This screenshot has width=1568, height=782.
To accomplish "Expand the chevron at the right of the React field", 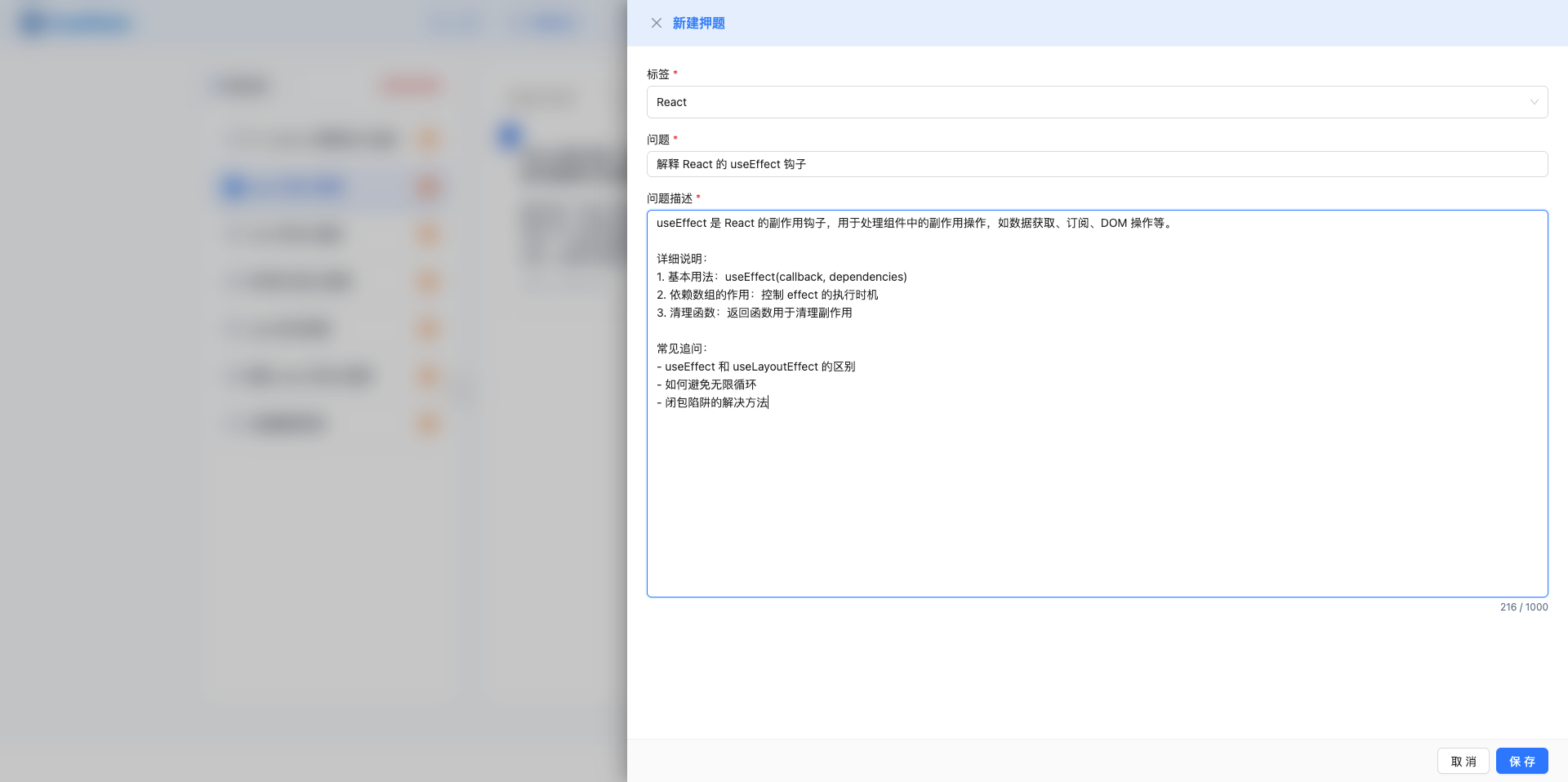I will [x=1533, y=102].
